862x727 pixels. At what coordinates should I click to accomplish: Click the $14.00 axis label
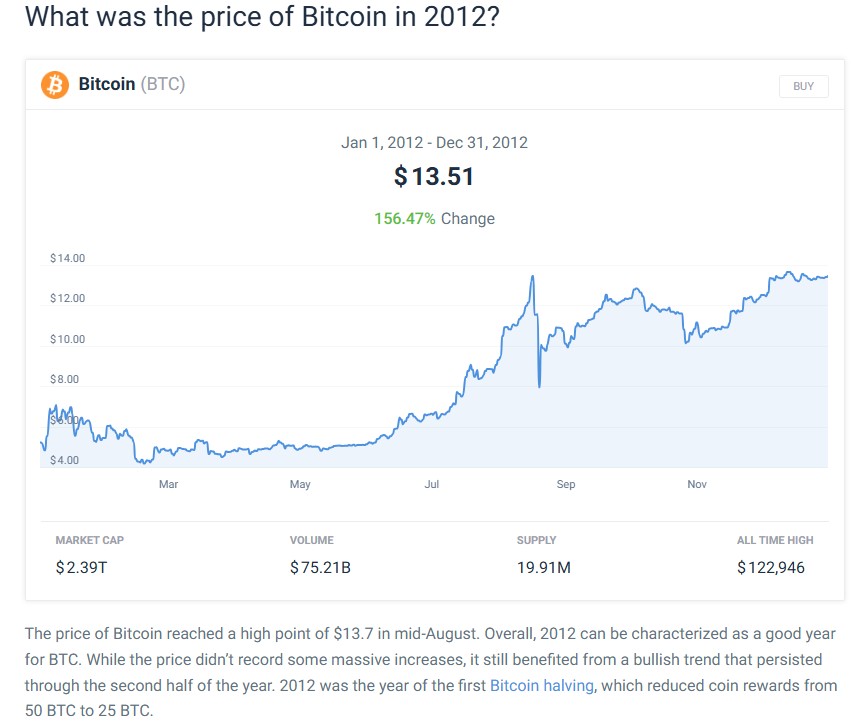(68, 258)
